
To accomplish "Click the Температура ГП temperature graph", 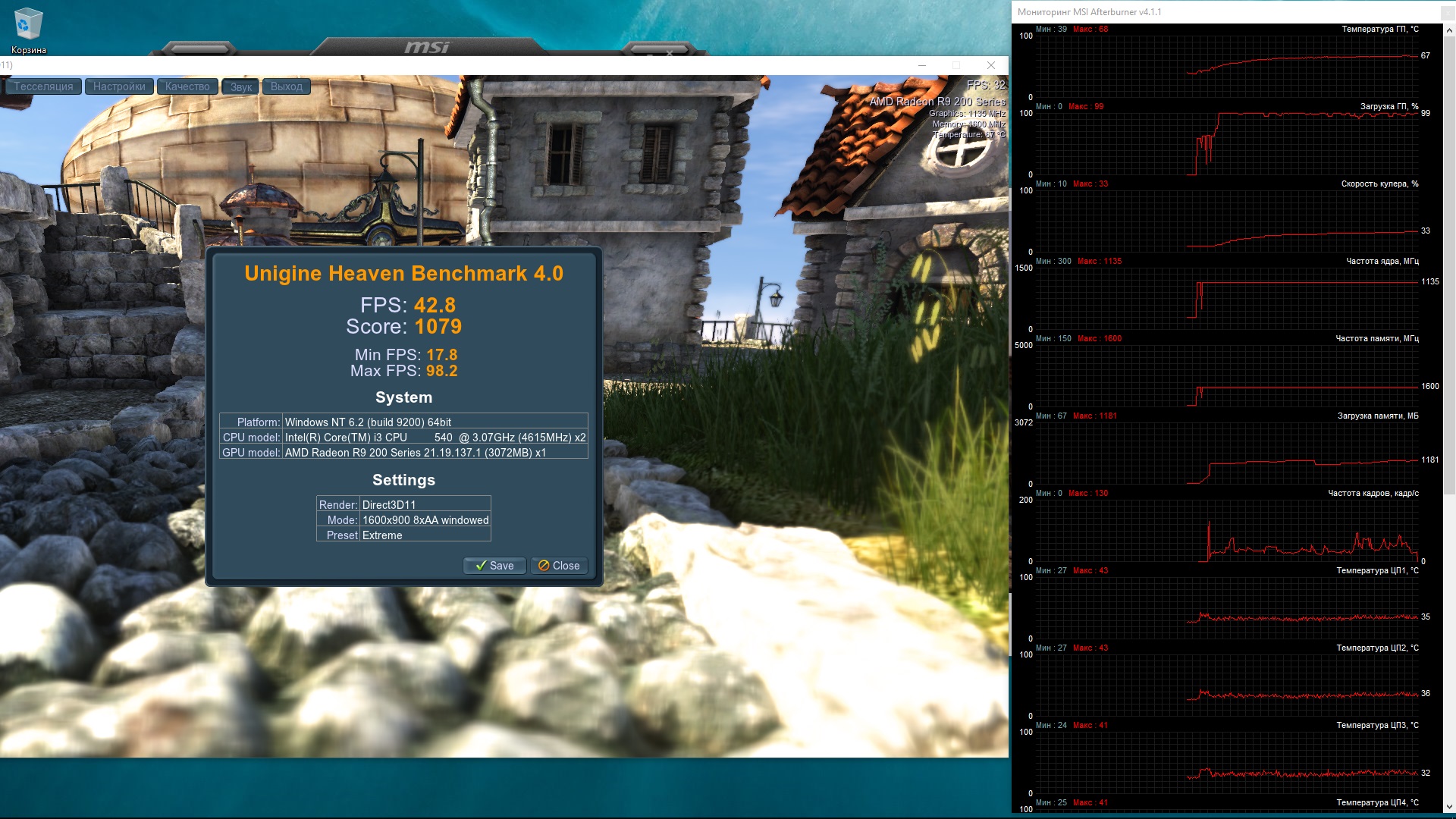I will click(x=1226, y=67).
